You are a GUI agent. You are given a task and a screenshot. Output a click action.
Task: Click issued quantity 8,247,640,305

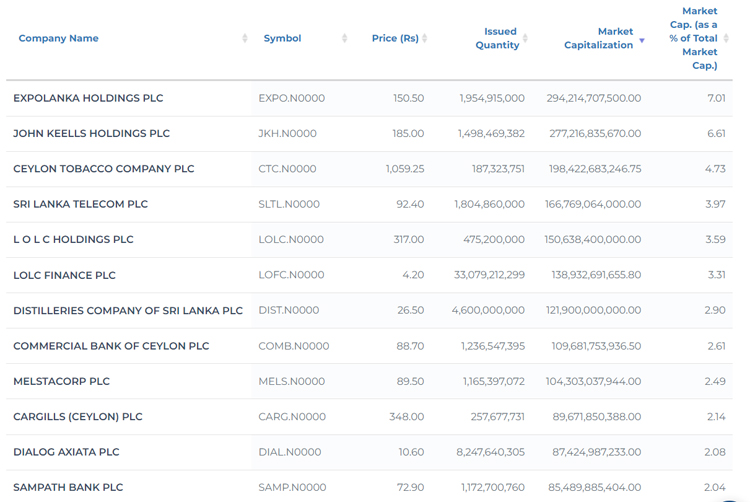click(x=490, y=452)
